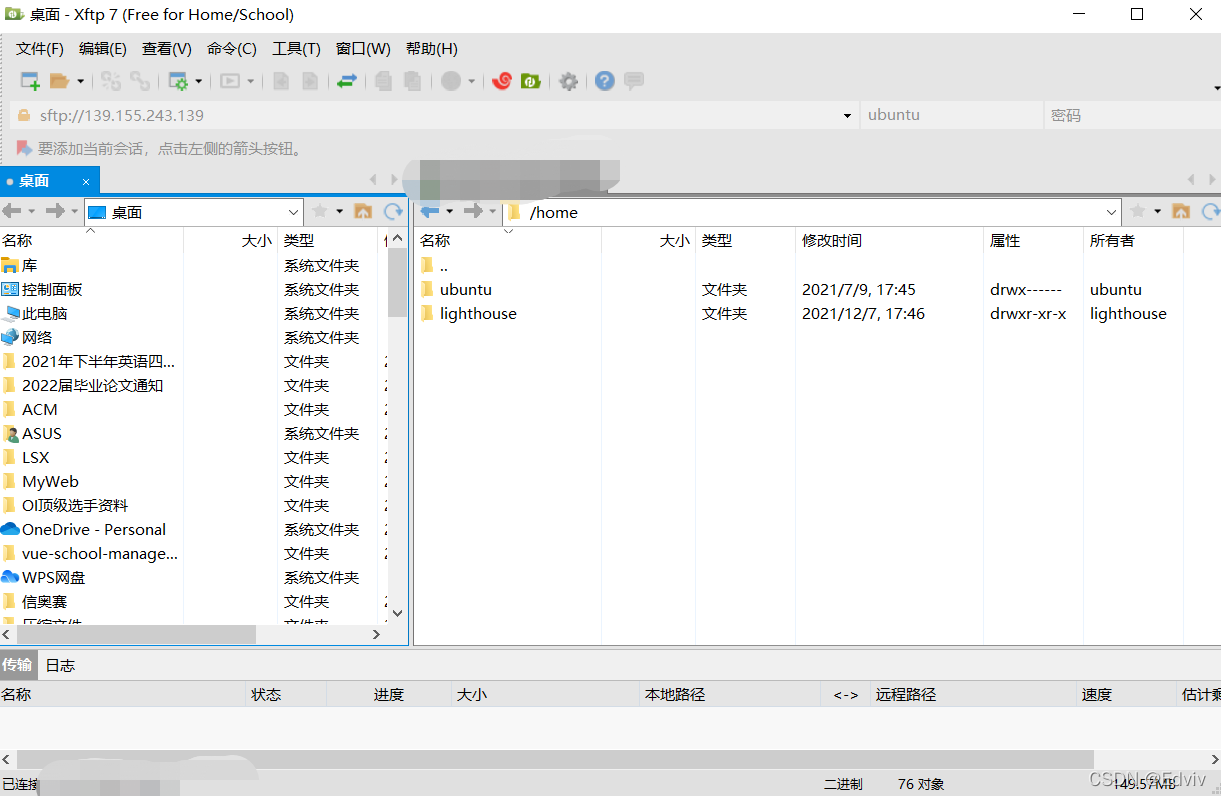The width and height of the screenshot is (1221, 796).
Task: Open the session properties gear-window icon
Action: coord(179,81)
